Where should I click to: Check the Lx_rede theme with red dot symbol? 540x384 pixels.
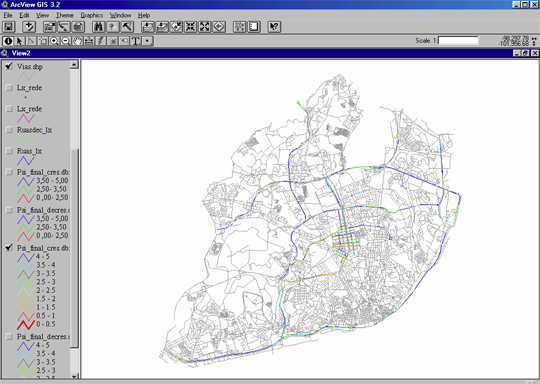(x=9, y=87)
